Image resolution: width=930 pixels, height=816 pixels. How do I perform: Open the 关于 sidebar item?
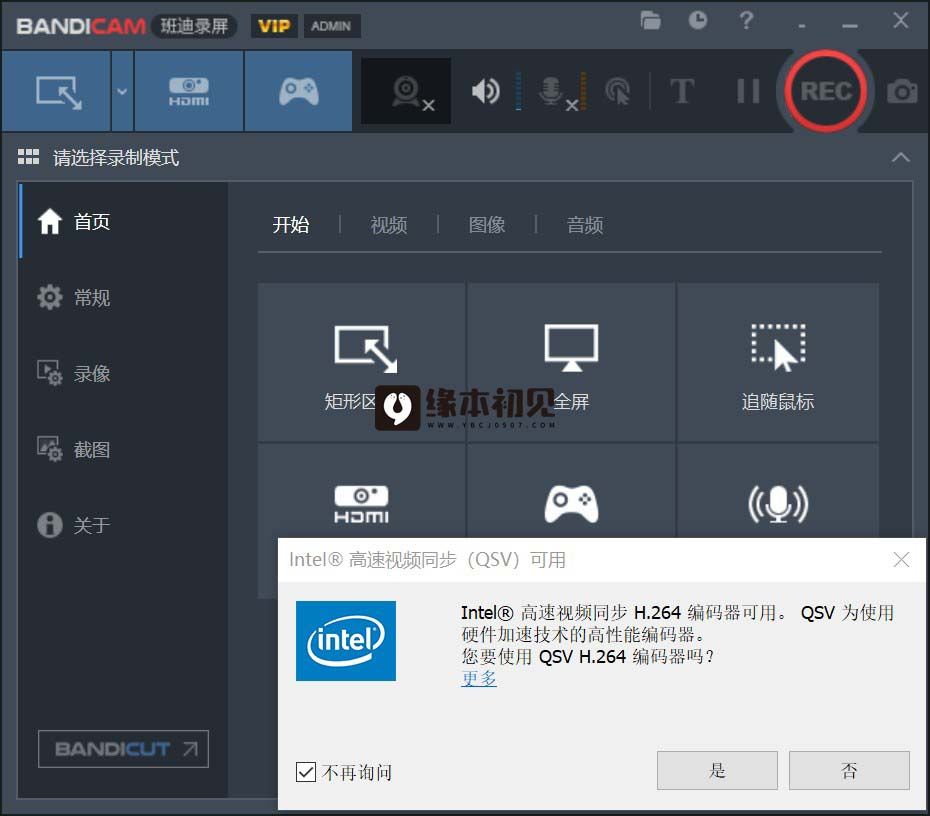123,525
